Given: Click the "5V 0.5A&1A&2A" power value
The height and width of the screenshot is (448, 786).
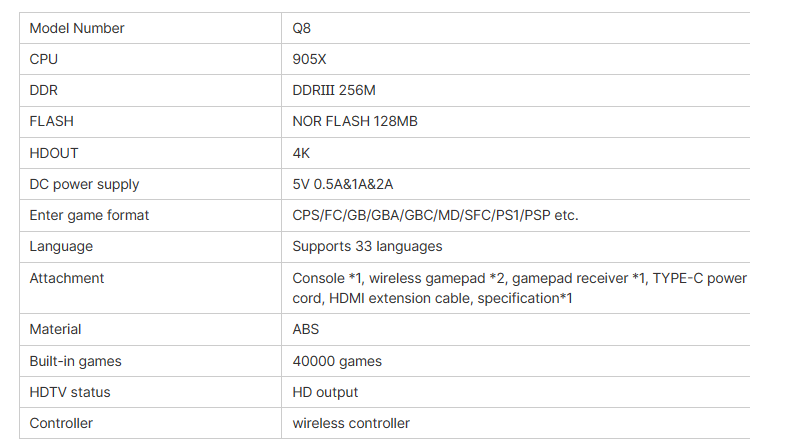Looking at the screenshot, I should [x=342, y=184].
